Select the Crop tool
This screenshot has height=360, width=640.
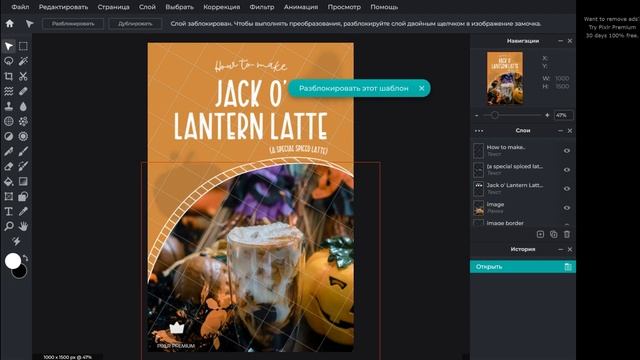click(x=9, y=76)
